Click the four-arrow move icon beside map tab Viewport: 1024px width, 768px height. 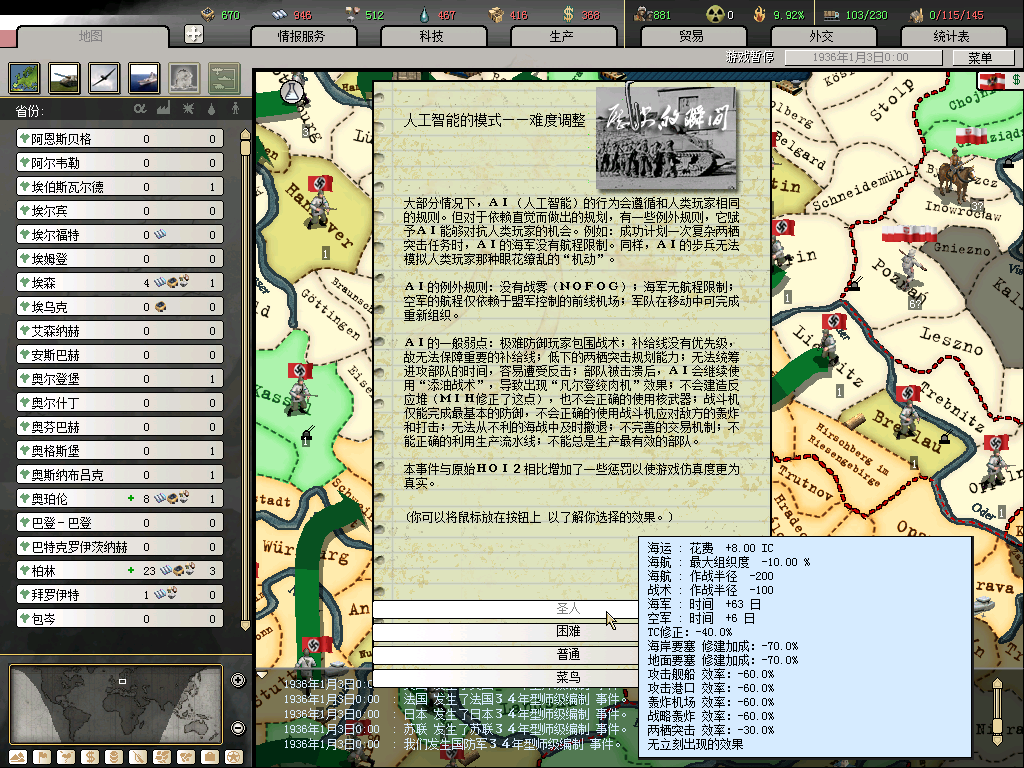pyautogui.click(x=194, y=34)
